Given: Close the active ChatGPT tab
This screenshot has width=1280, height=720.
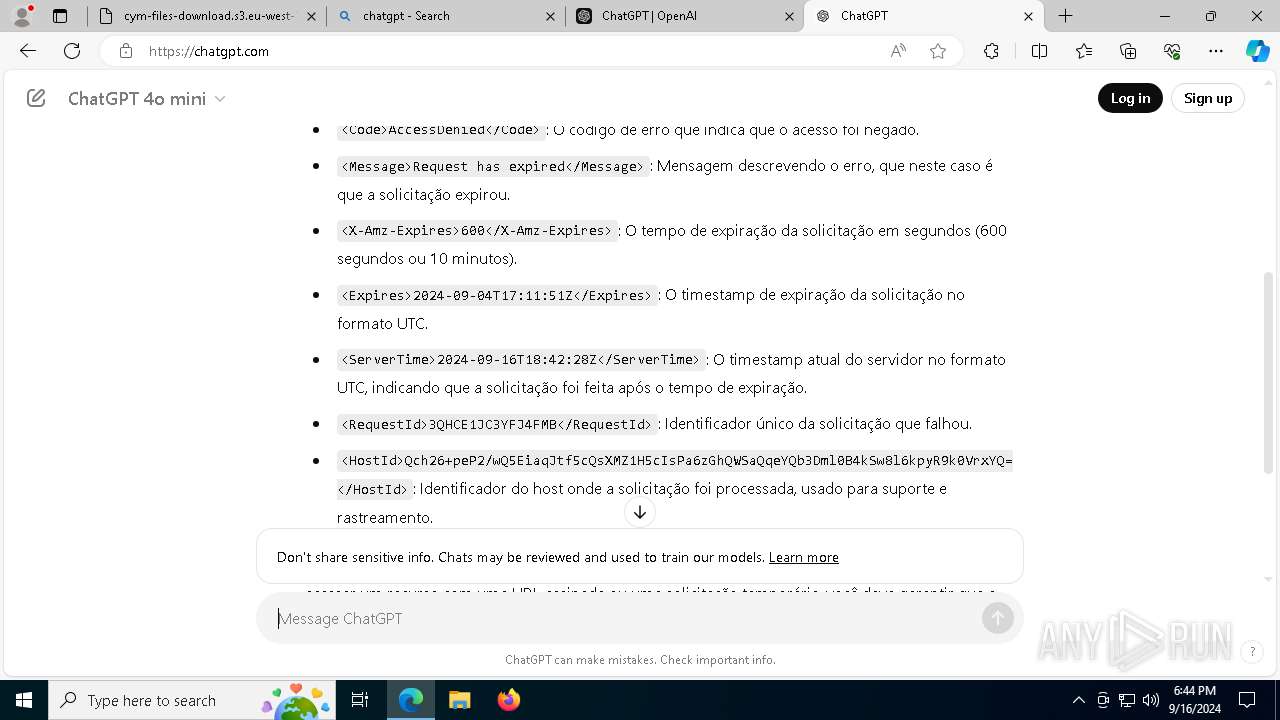Looking at the screenshot, I should (x=1028, y=16).
